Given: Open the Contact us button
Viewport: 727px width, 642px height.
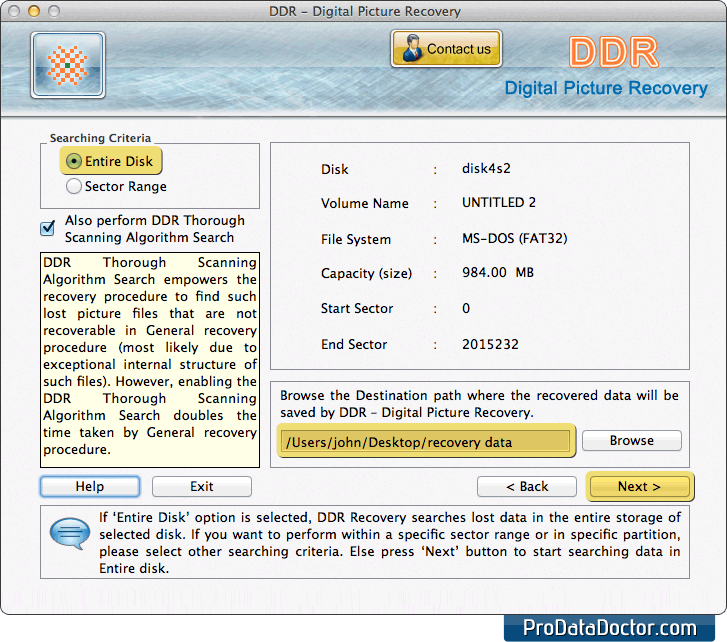Looking at the screenshot, I should pos(446,49).
